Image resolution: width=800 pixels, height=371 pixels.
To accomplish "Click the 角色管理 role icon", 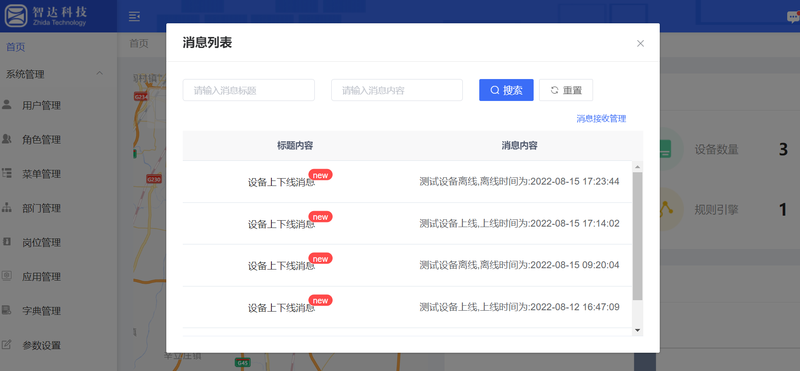I will (7, 139).
